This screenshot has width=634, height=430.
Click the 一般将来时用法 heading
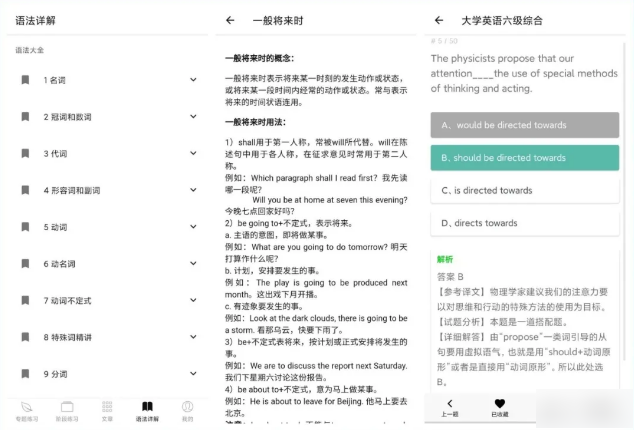tap(256, 122)
